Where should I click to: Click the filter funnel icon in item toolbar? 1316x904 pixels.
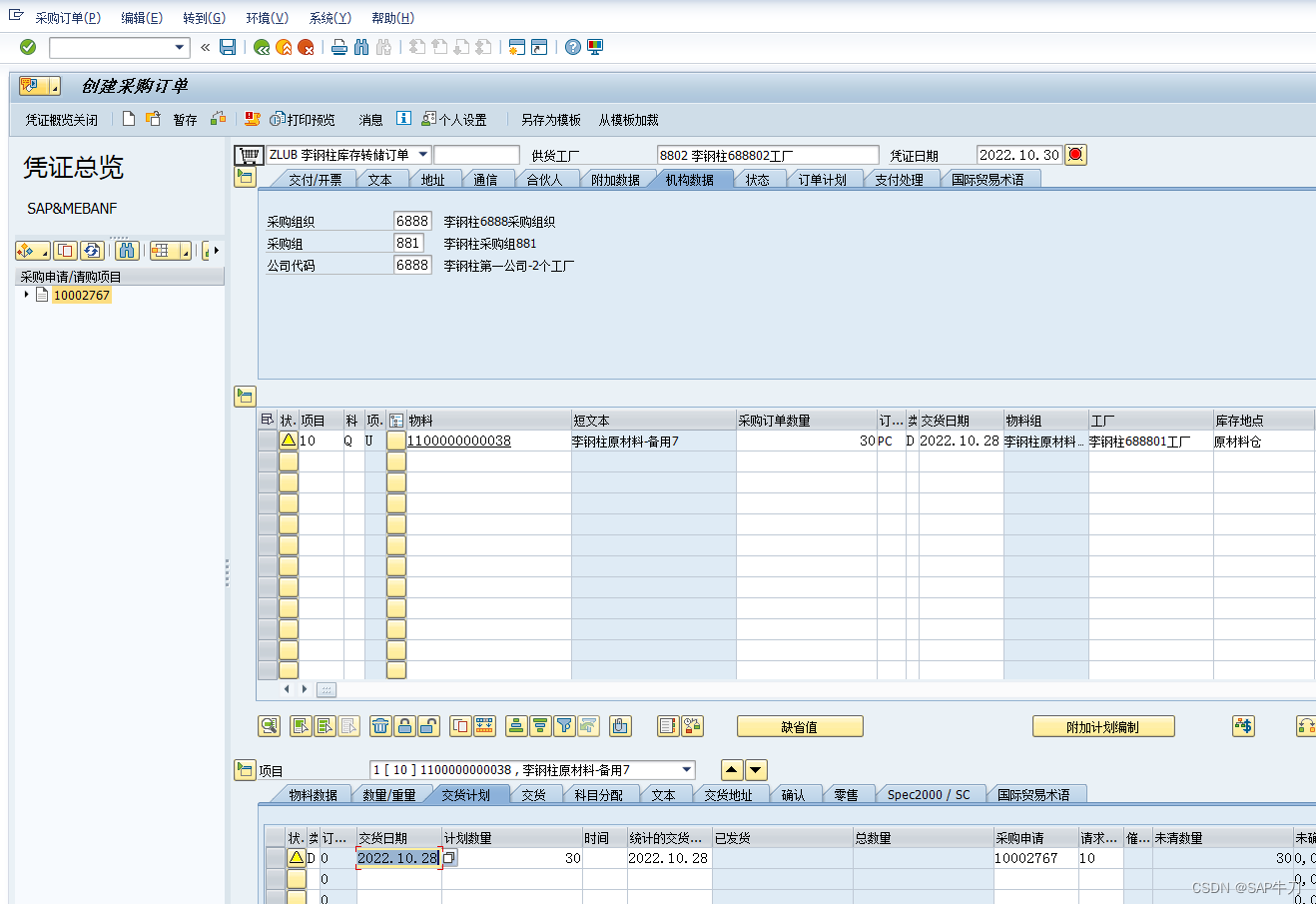click(x=564, y=726)
